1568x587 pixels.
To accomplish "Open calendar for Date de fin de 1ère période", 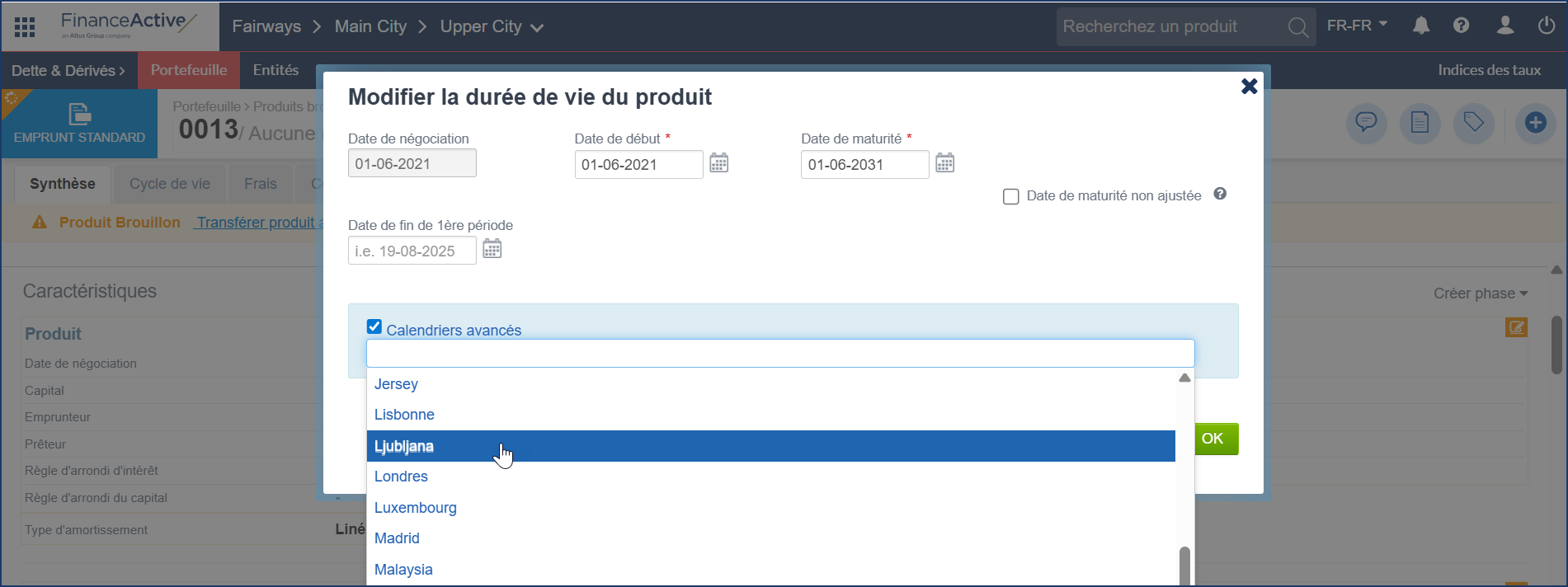I will click(492, 249).
